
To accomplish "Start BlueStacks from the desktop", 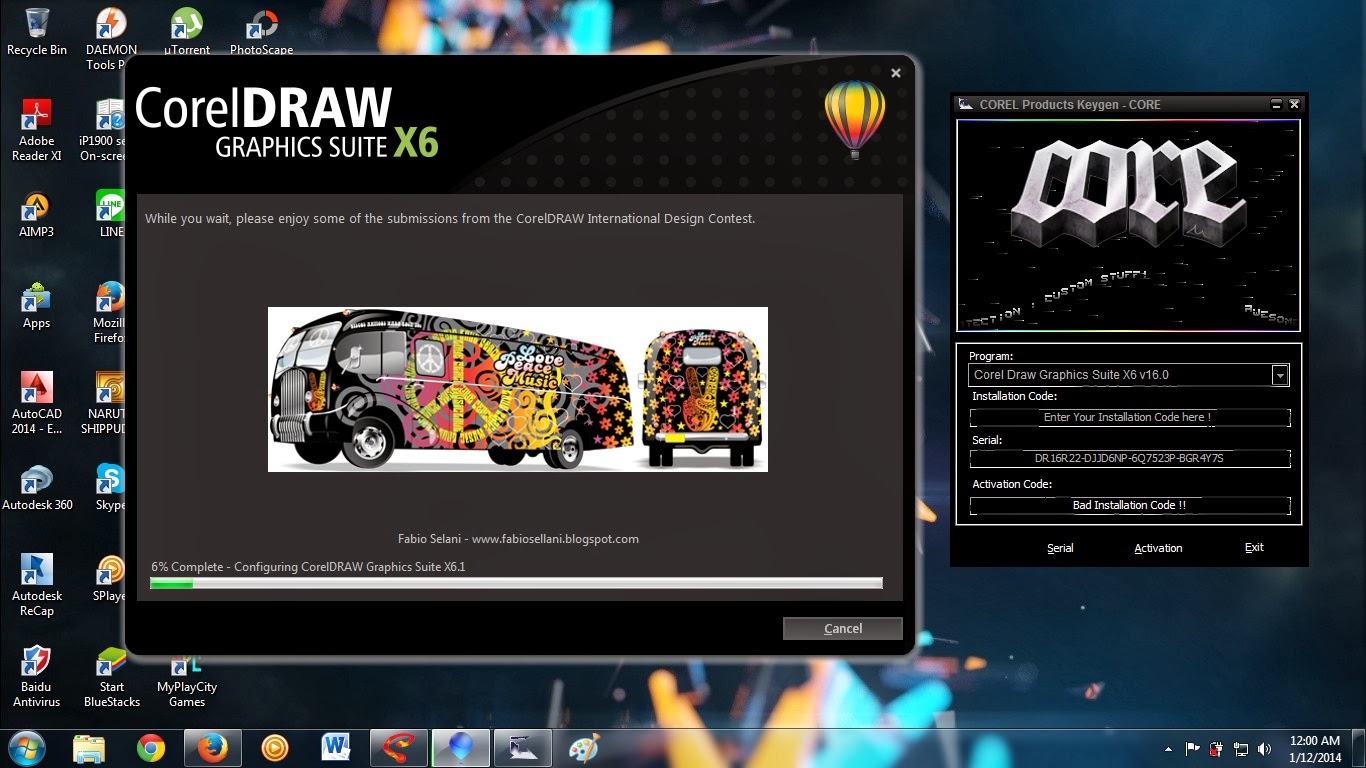I will [x=110, y=660].
